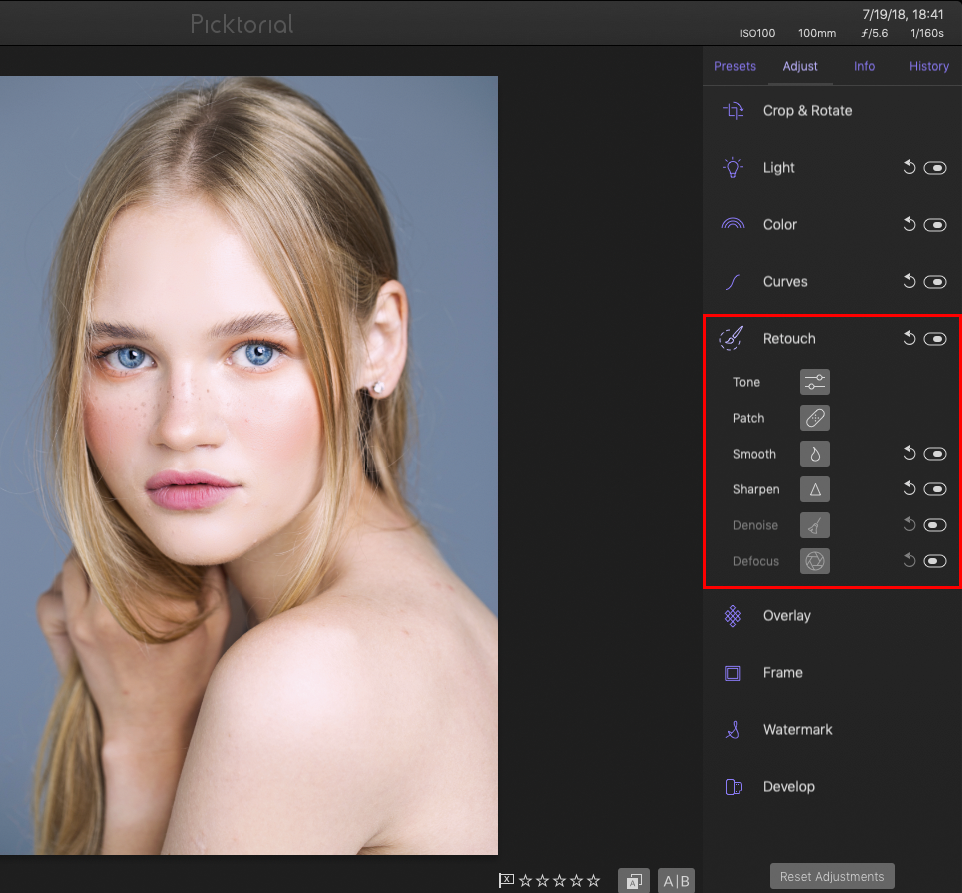962x893 pixels.
Task: Choose the Smooth droplet tool icon
Action: click(x=814, y=453)
